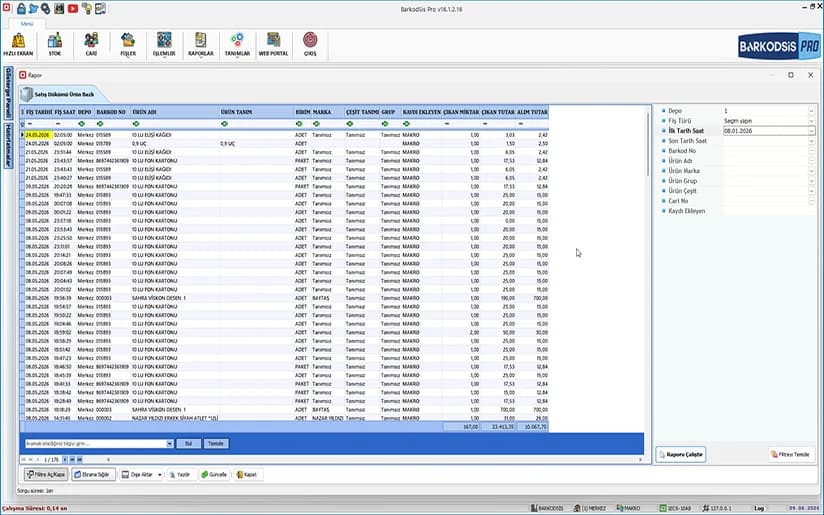Image resolution: width=824 pixels, height=515 pixels.
Task: Open the Dışa Aktar dropdown arrow
Action: point(160,475)
